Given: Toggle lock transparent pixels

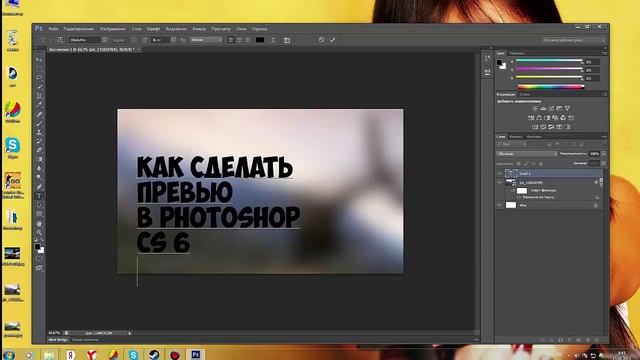Looking at the screenshot, I should click(x=518, y=164).
